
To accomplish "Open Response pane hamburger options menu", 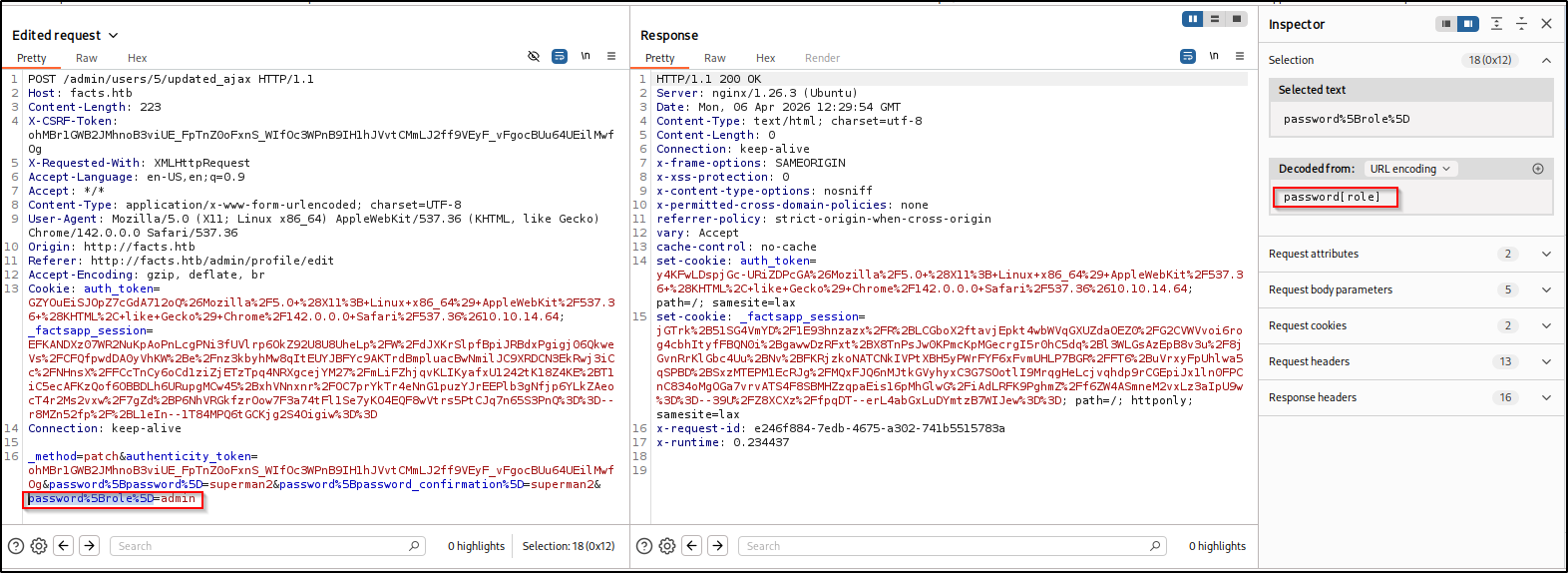I will 1240,56.
